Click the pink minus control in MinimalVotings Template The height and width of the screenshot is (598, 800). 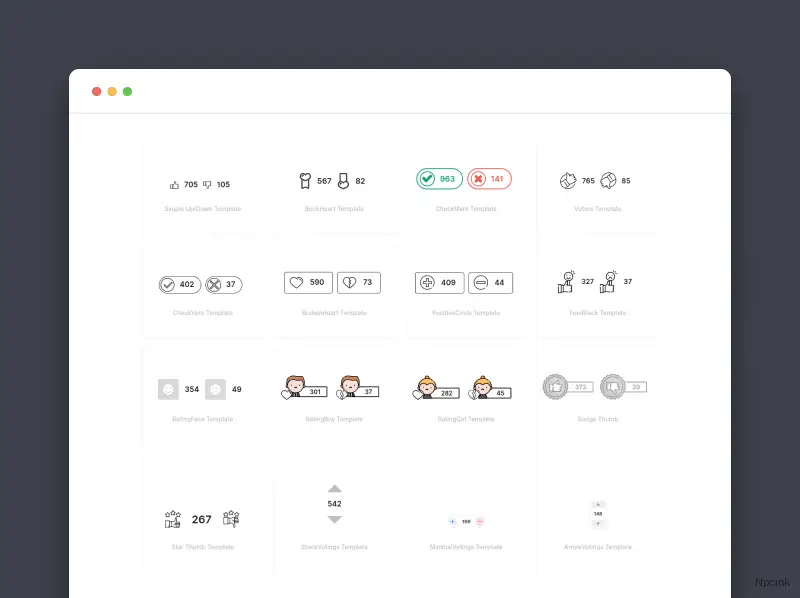point(479,521)
